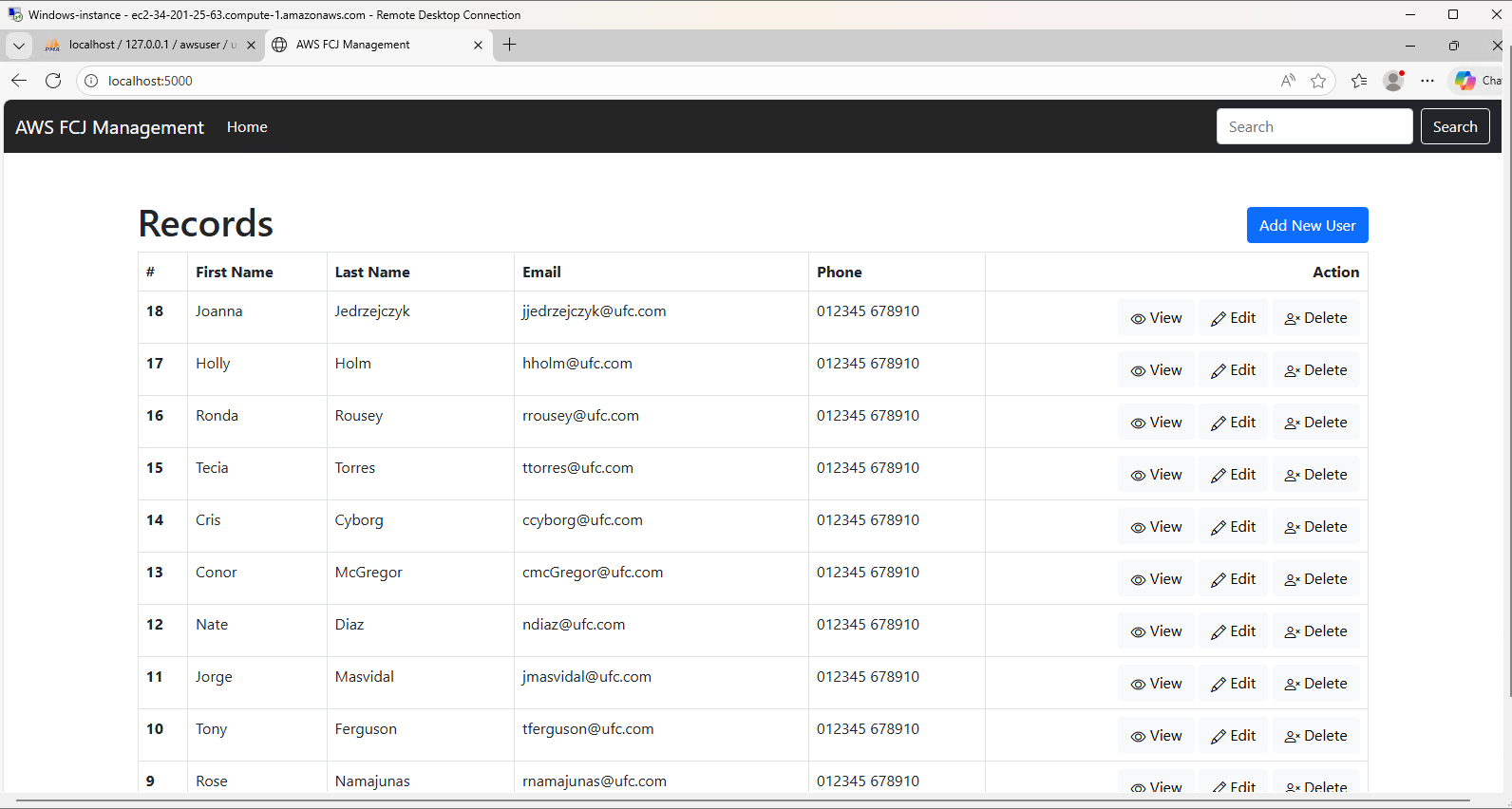The image size is (1512, 809).
Task: Focus the Search input field
Action: pos(1314,126)
